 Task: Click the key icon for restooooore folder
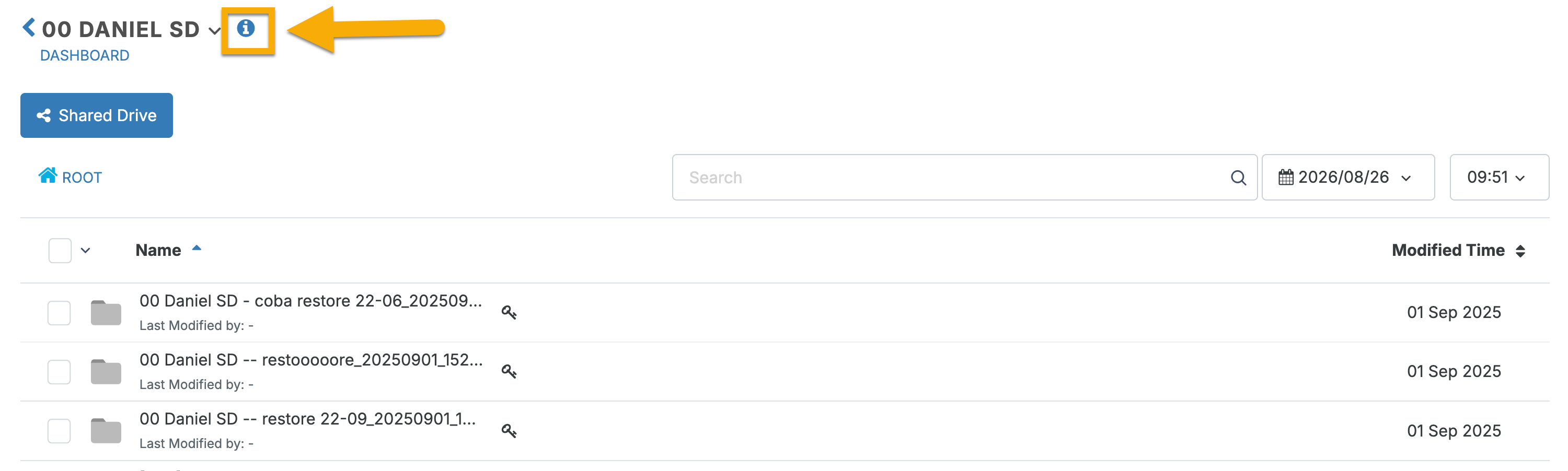509,371
